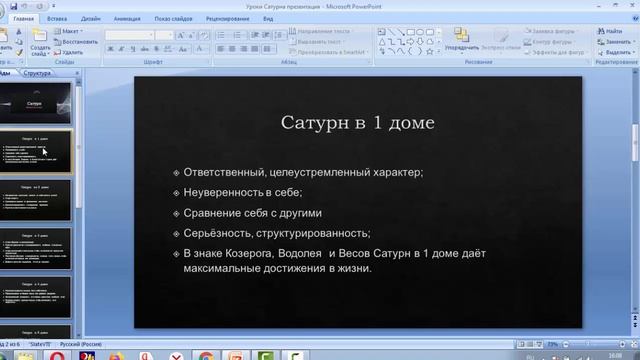Screen dimensions: 640x360
Task: Click the Format Painter brush icon
Action: [19, 52]
